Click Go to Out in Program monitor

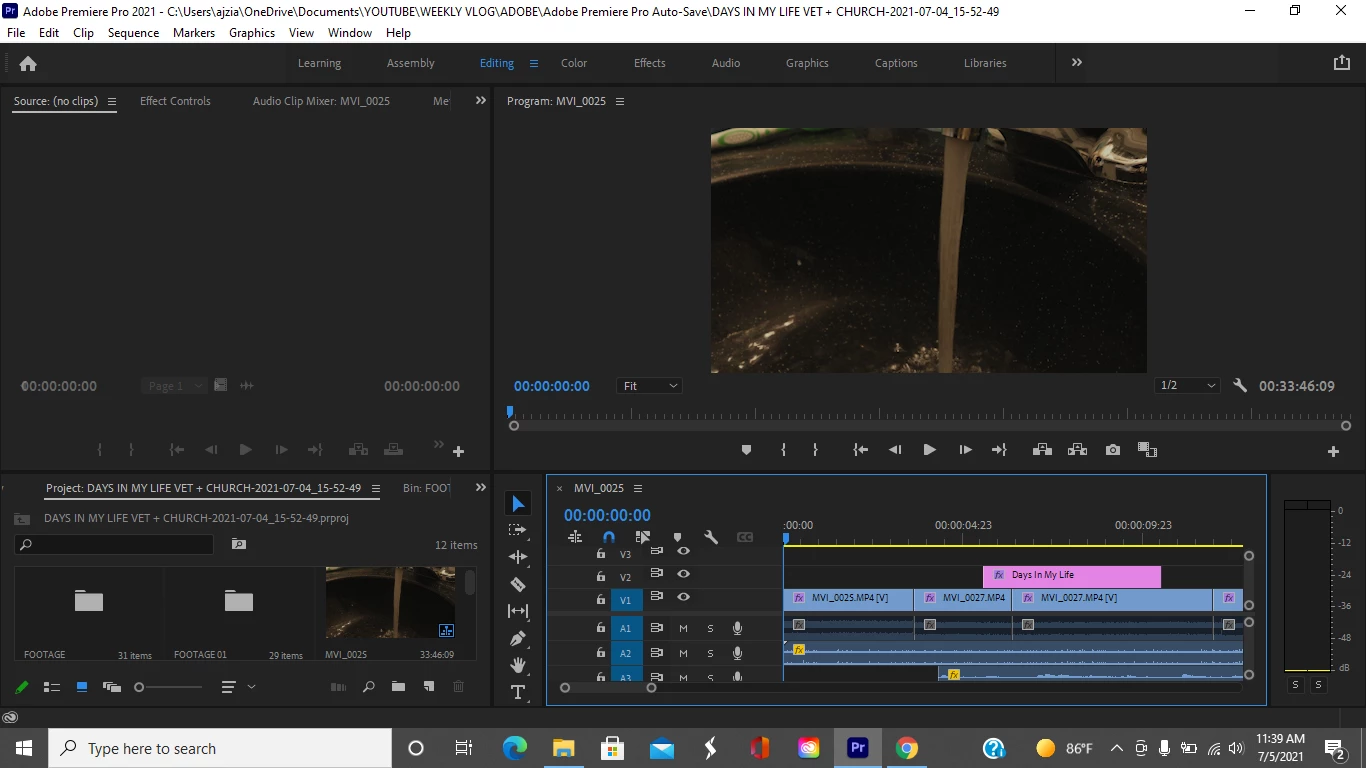[x=999, y=450]
